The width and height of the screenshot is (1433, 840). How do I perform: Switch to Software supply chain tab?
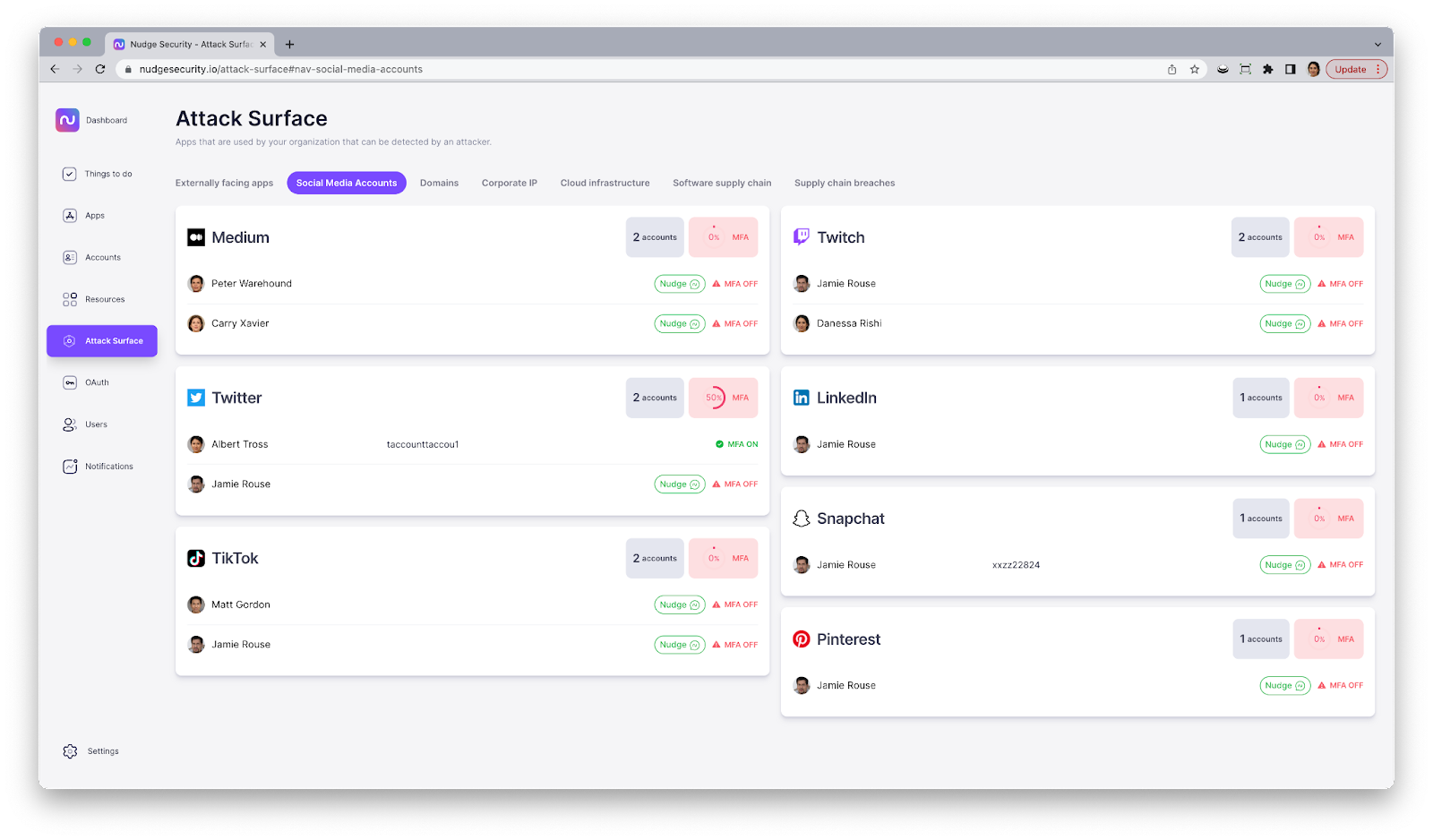(722, 183)
